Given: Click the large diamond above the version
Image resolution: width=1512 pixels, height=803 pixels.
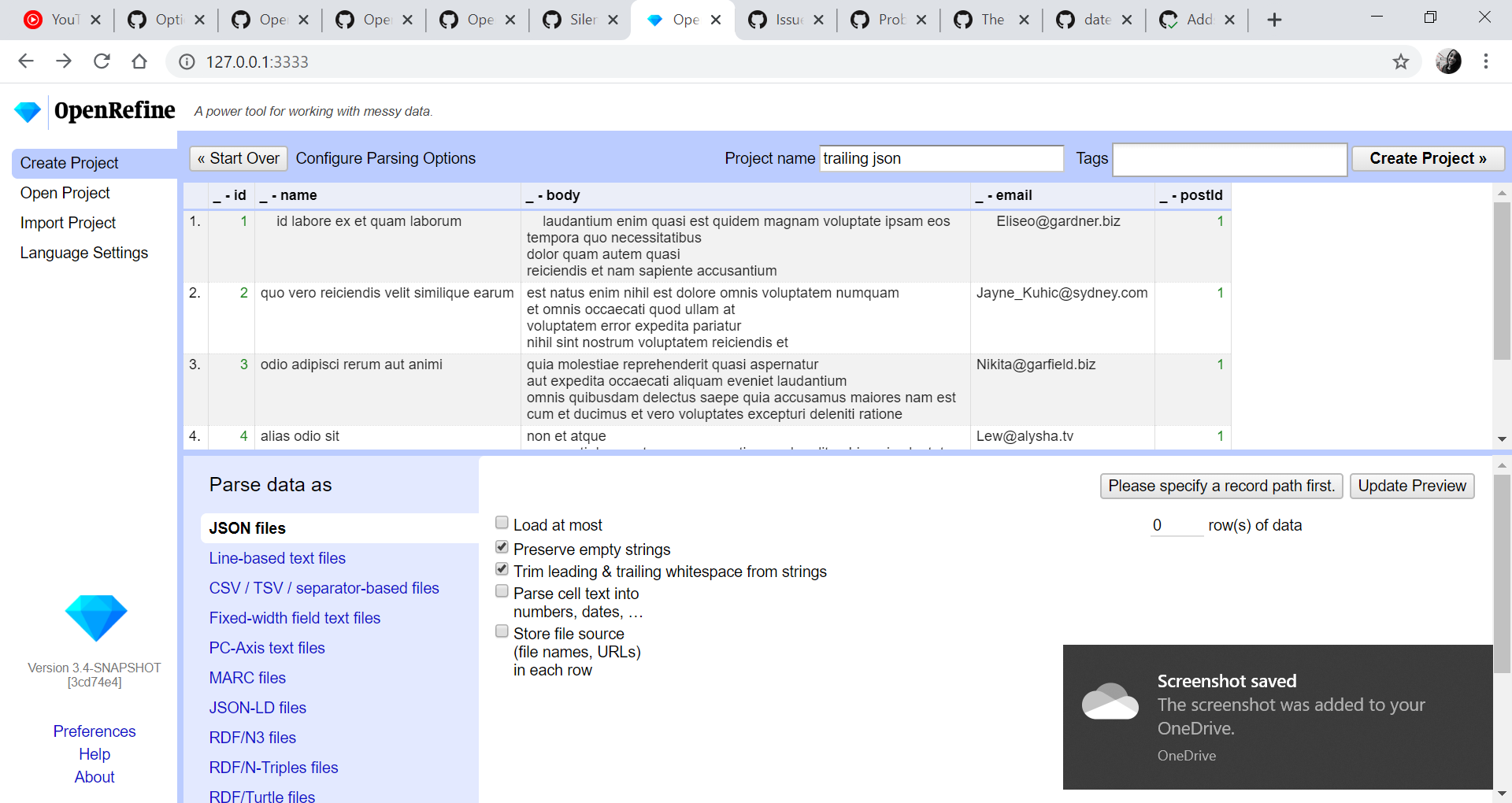Looking at the screenshot, I should [95, 617].
